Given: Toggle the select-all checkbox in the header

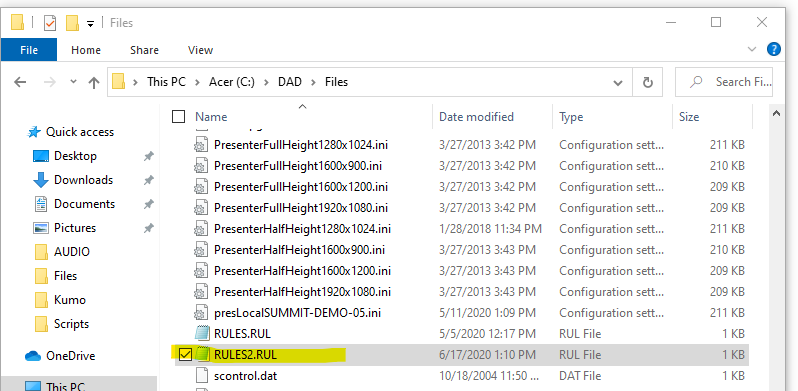Looking at the screenshot, I should pos(179,117).
